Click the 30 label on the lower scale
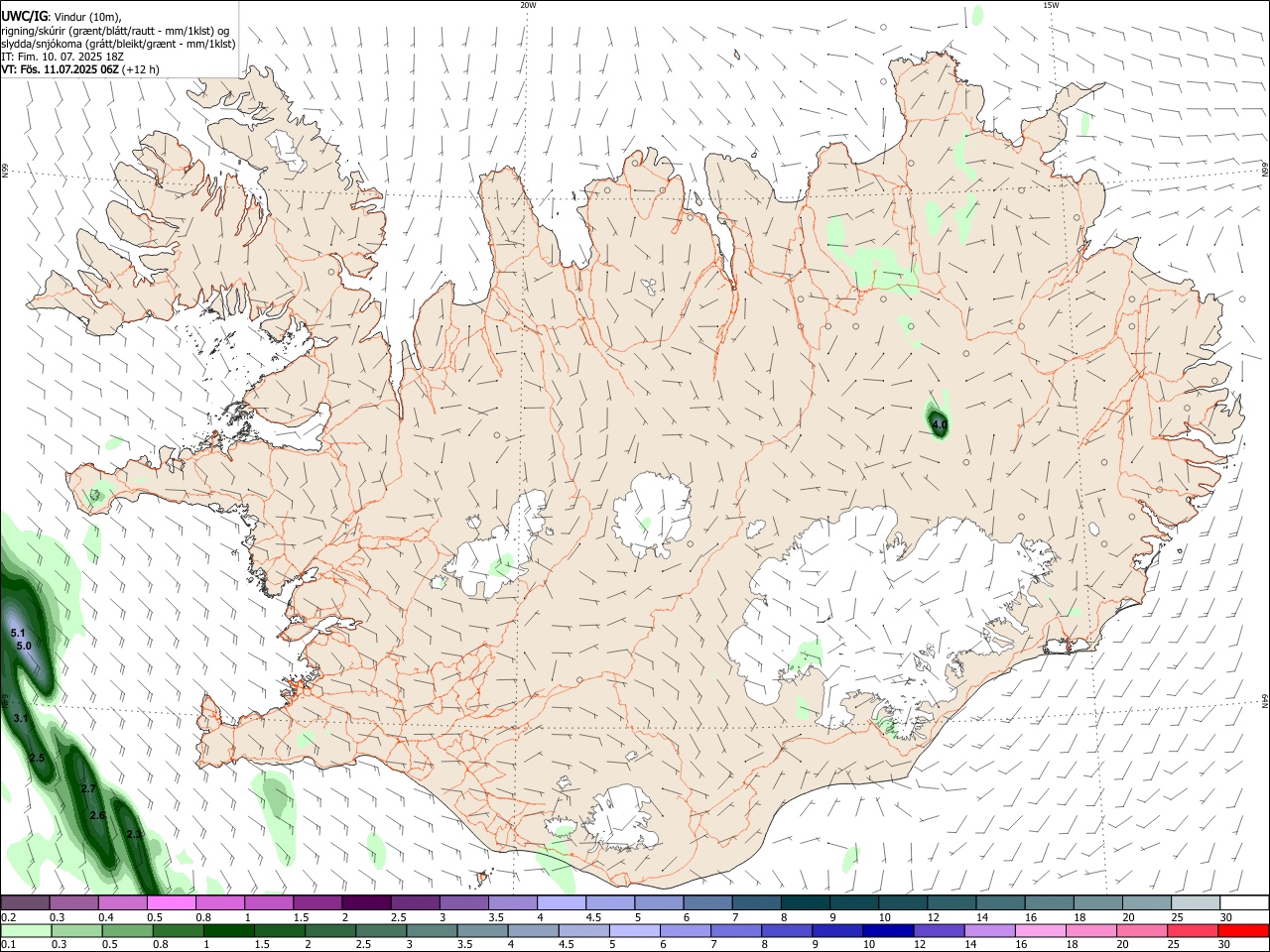Screen dimensions: 1270x952 tap(1226, 945)
